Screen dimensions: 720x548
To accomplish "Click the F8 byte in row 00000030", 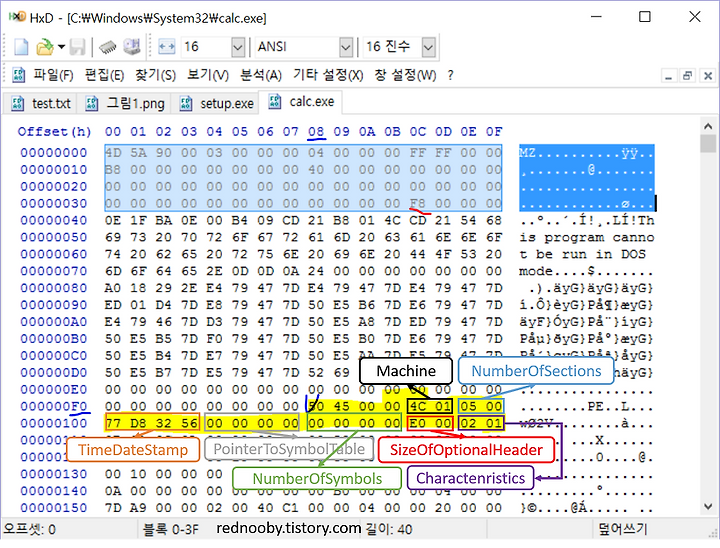I will click(417, 203).
